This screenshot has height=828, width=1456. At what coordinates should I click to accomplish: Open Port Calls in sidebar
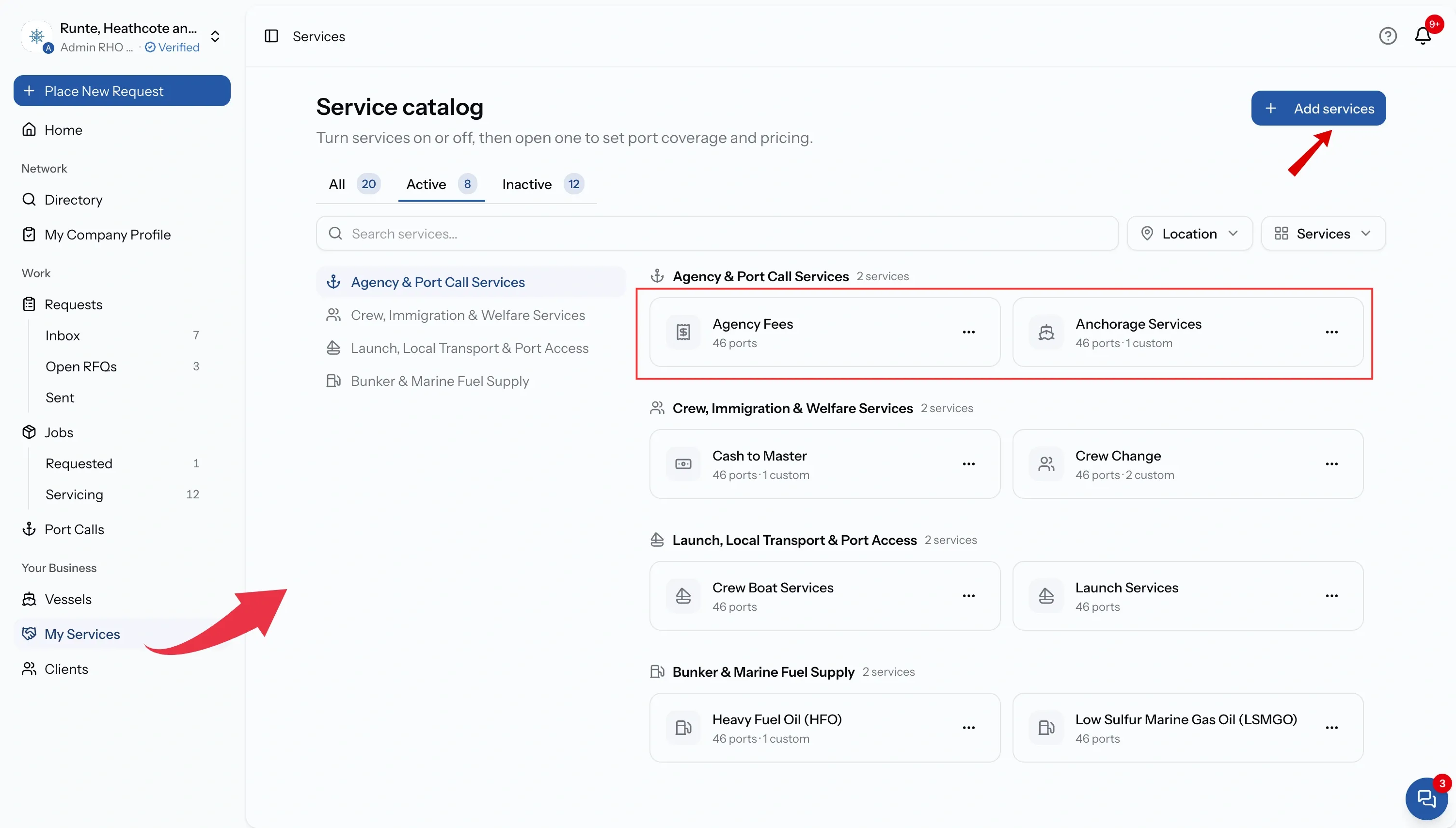[x=122, y=529]
